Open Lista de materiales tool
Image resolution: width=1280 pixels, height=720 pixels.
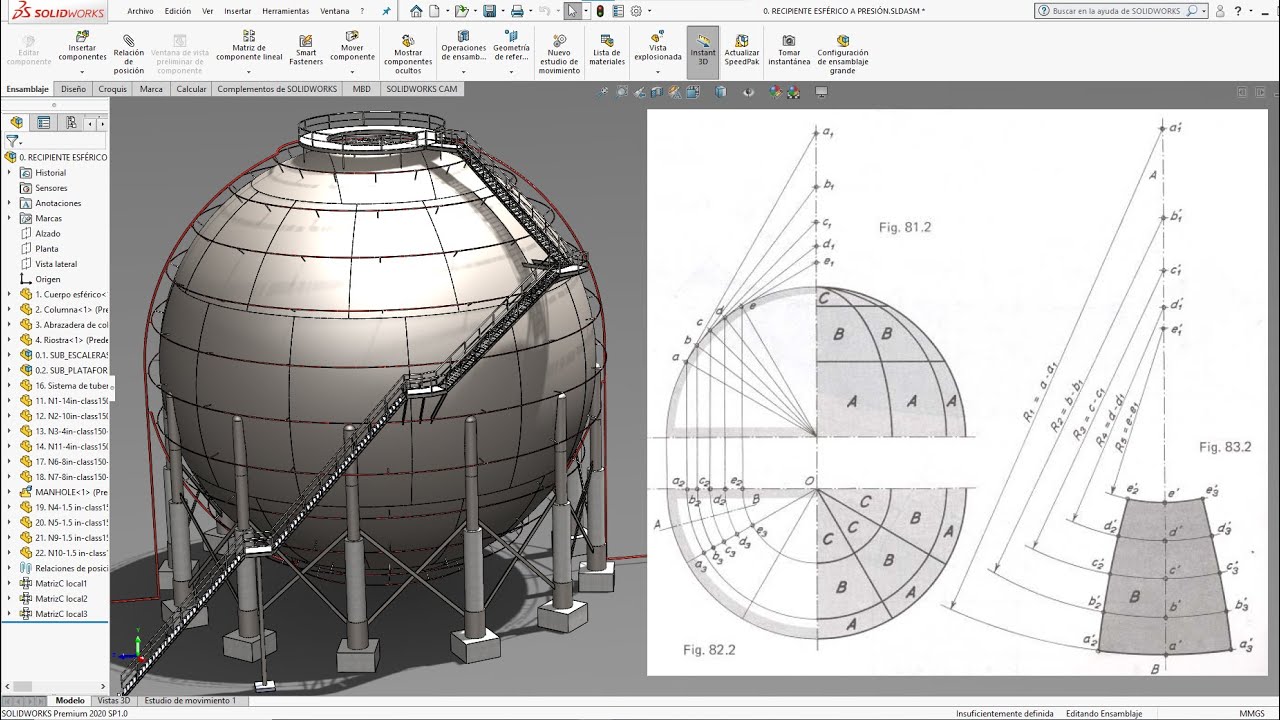click(x=607, y=50)
